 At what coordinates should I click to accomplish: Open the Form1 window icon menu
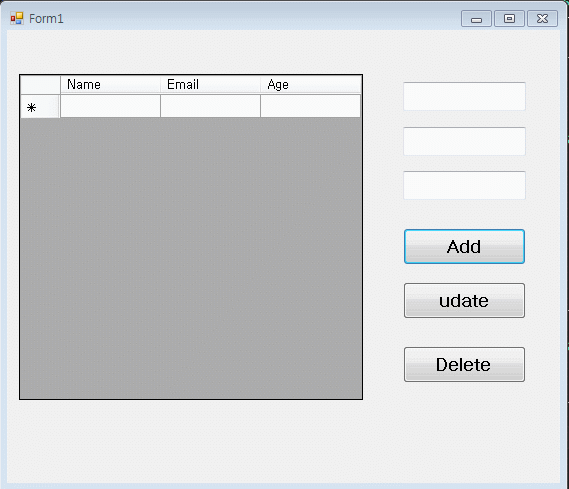click(17, 18)
